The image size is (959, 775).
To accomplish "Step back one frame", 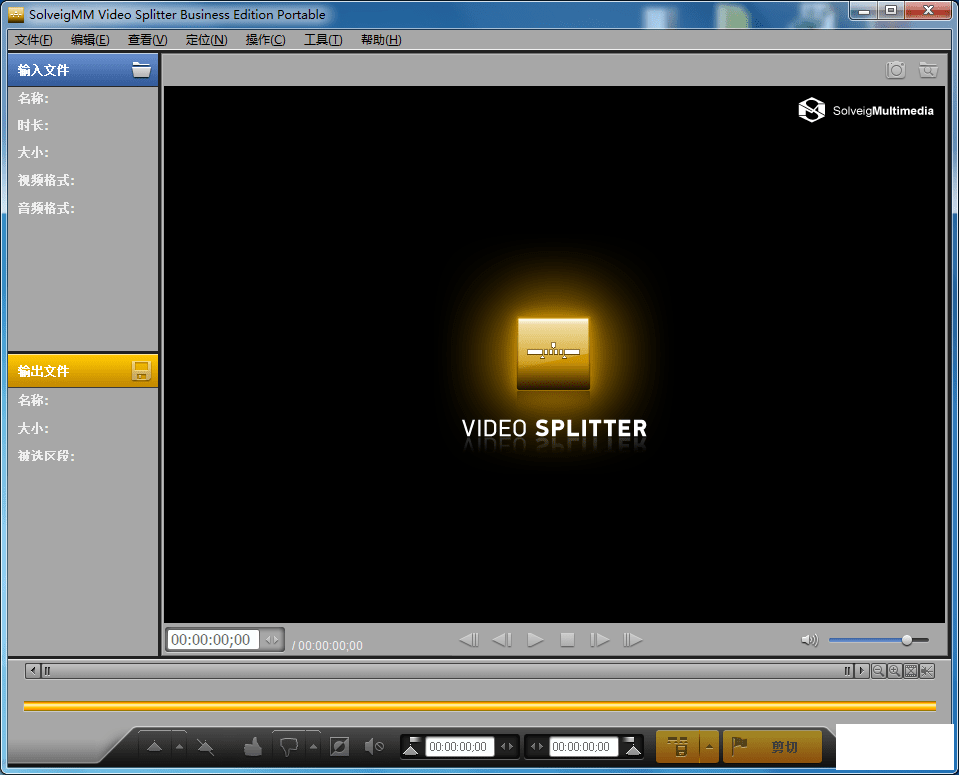I will pyautogui.click(x=502, y=640).
